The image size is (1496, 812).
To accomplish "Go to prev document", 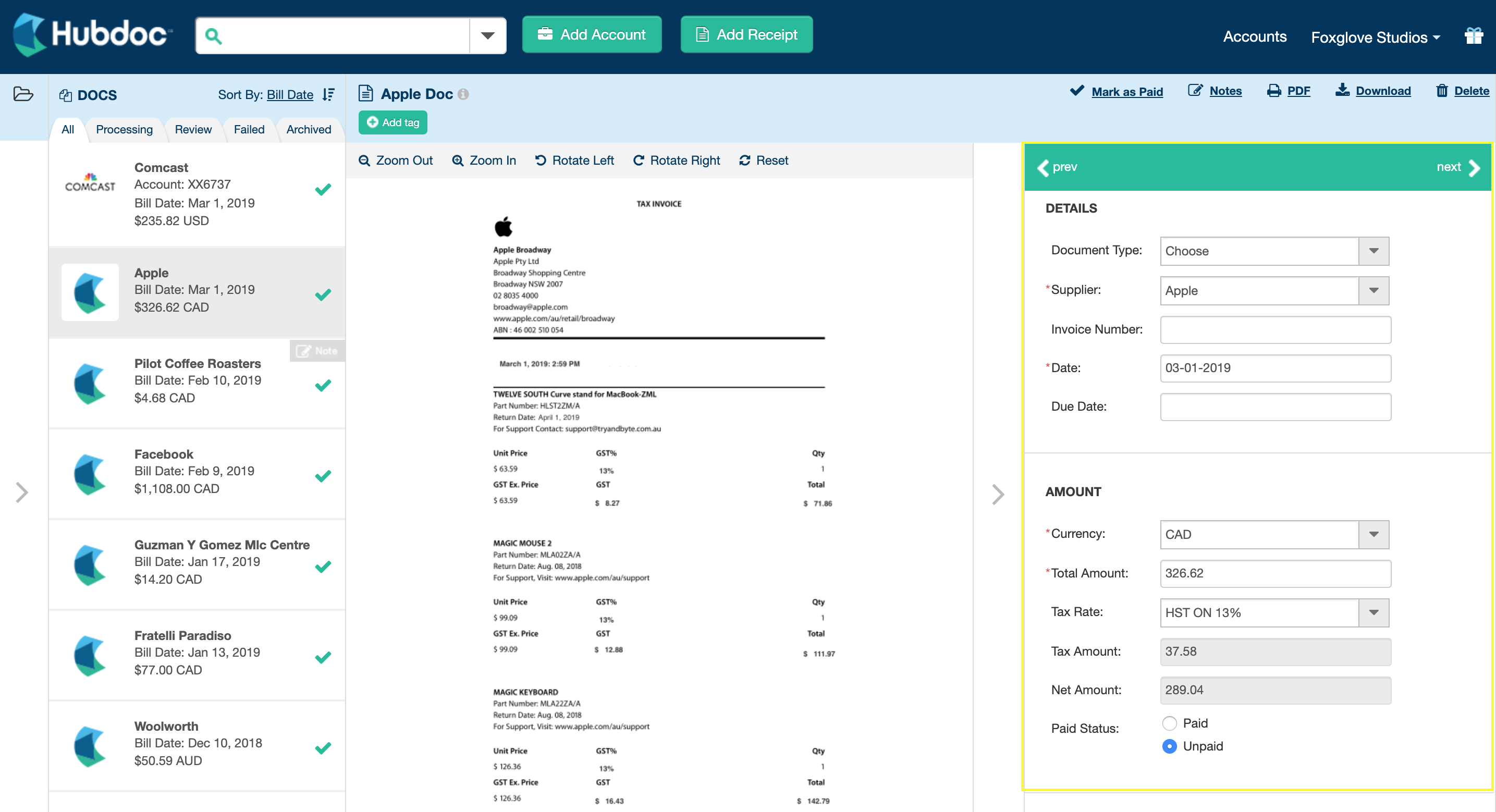I will [x=1057, y=167].
